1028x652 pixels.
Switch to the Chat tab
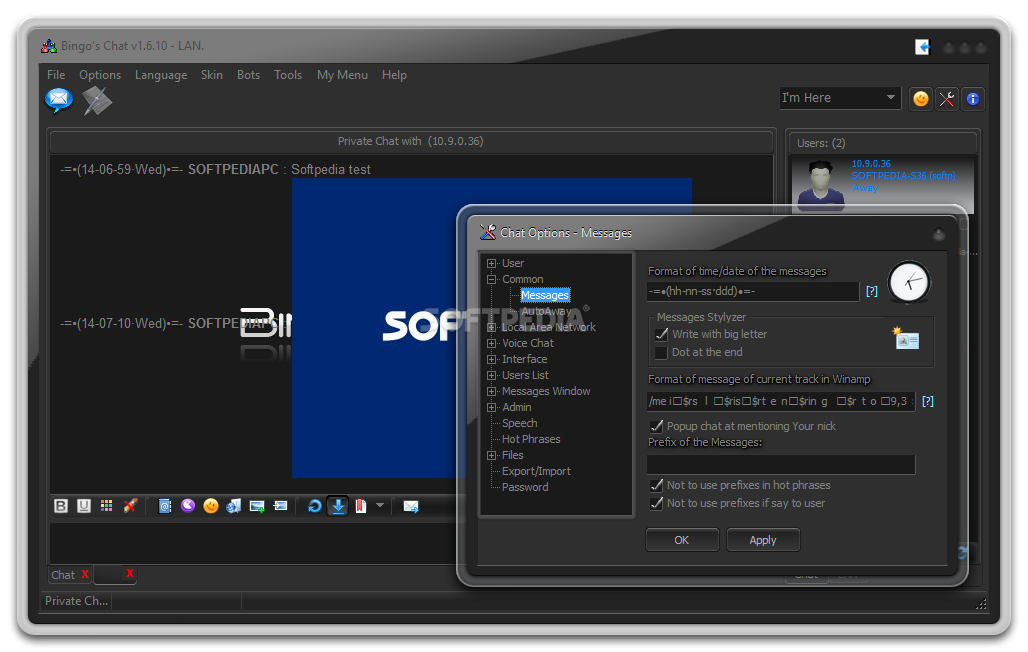click(x=64, y=575)
